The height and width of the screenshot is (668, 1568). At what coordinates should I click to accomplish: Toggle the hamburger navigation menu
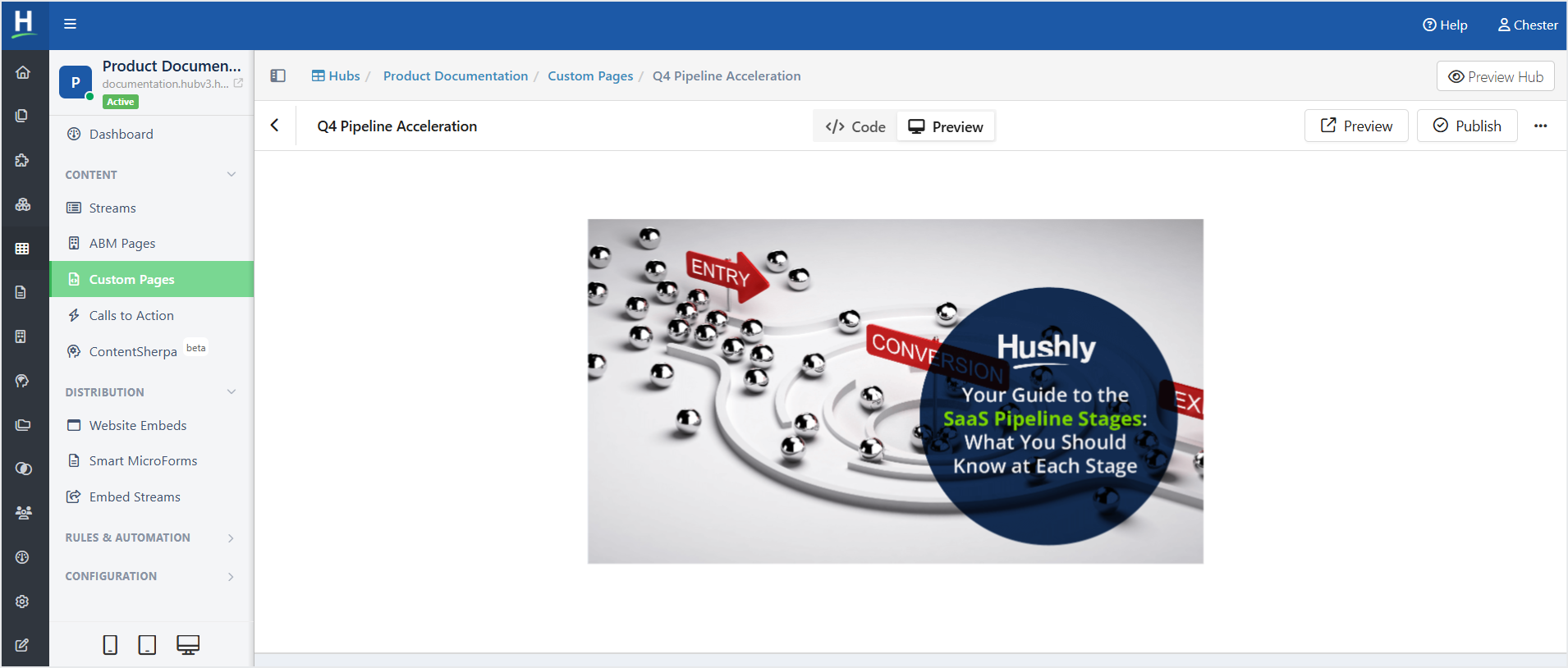(71, 24)
